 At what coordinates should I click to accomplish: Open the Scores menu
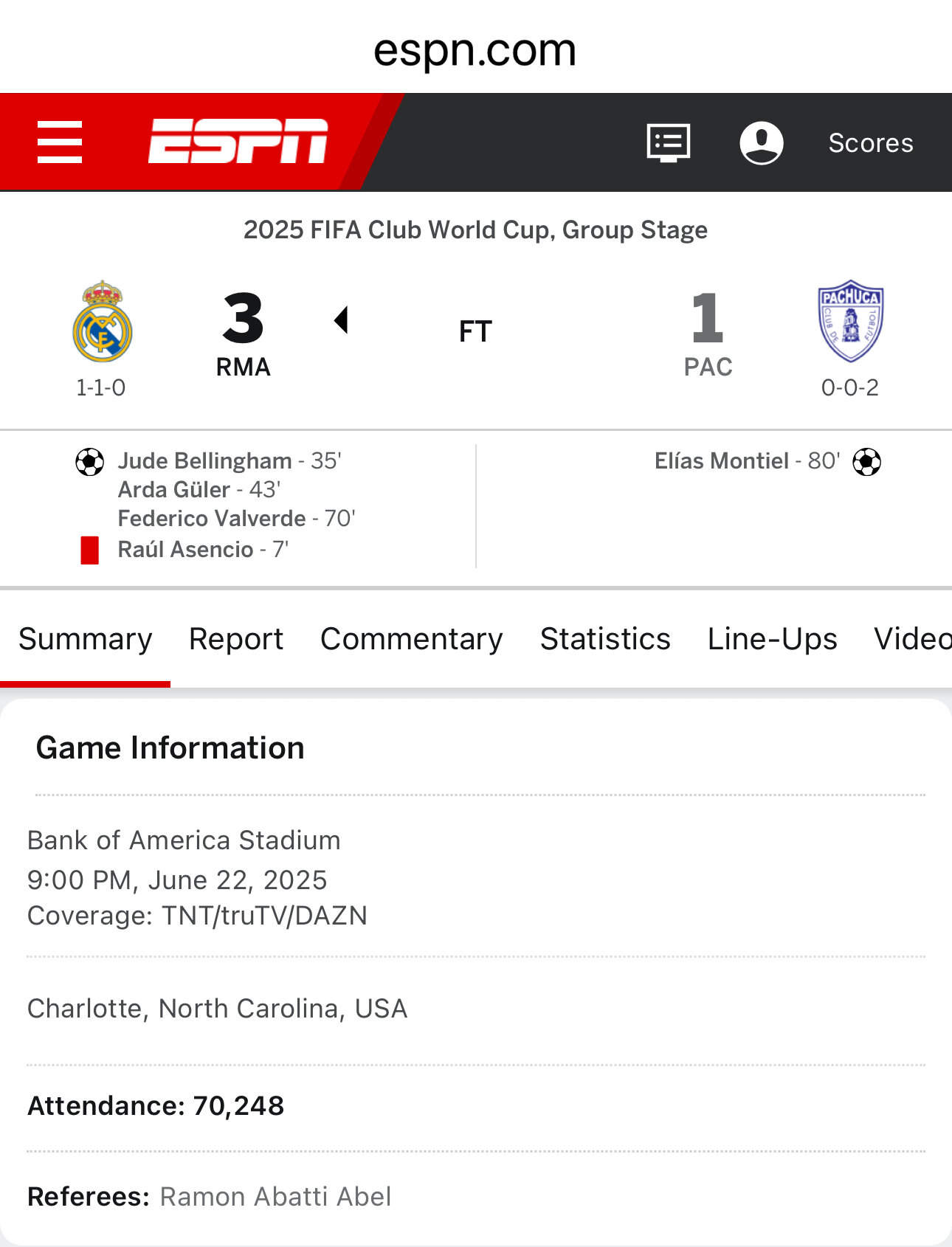pyautogui.click(x=871, y=142)
